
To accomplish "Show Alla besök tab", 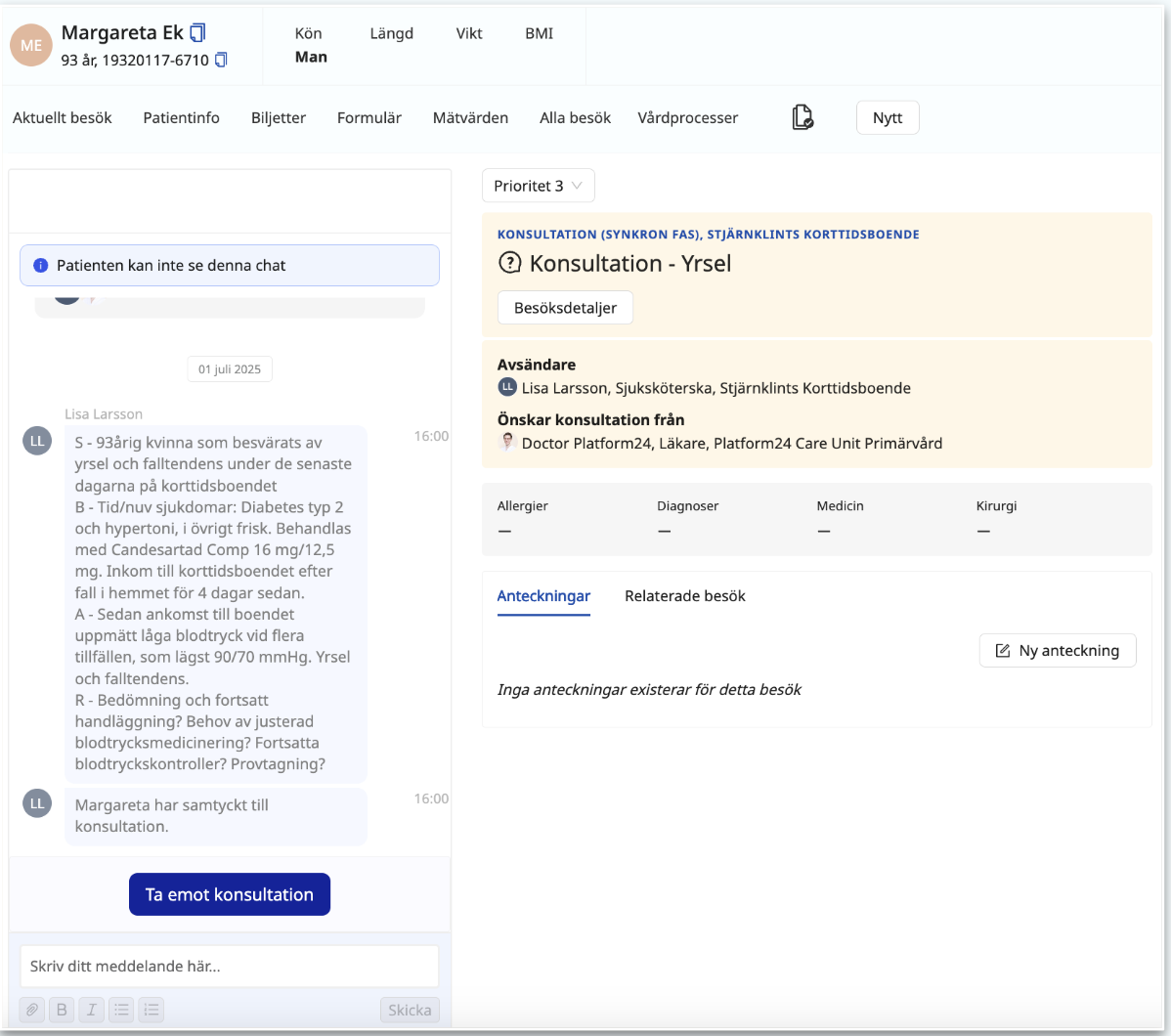I will click(x=575, y=118).
